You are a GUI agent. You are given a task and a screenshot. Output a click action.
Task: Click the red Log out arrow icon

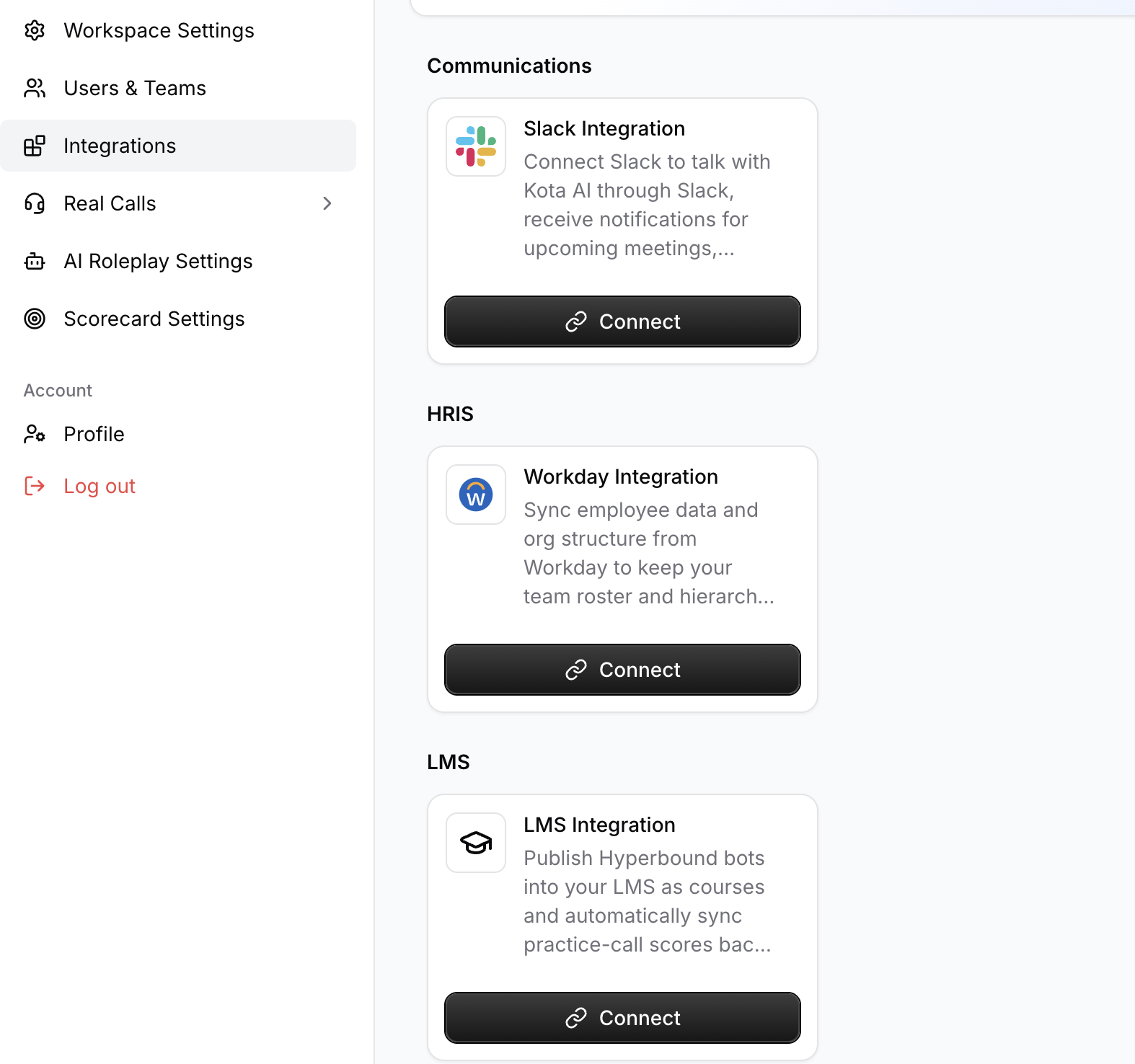coord(35,486)
